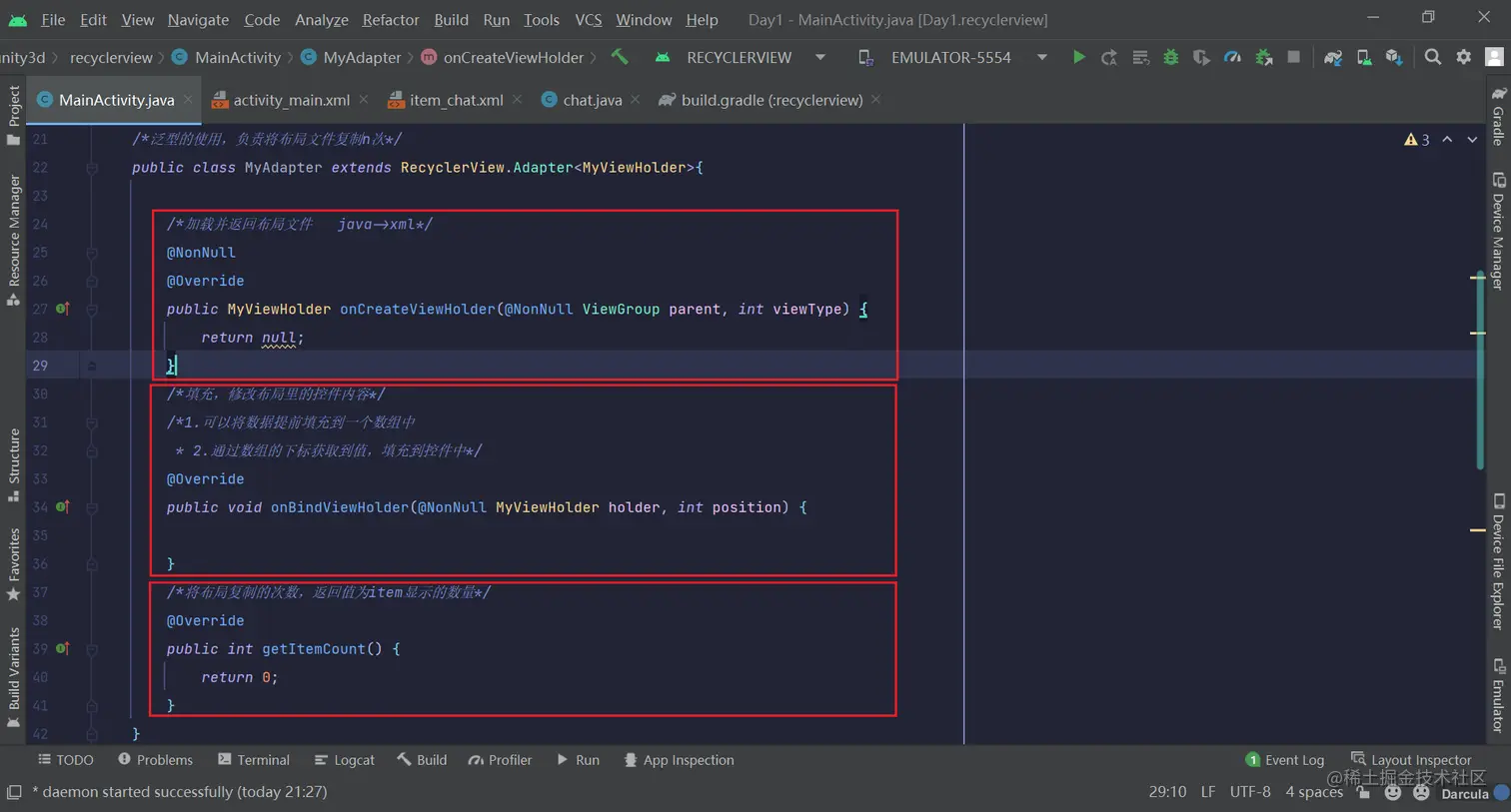Image resolution: width=1511 pixels, height=812 pixels.
Task: Click override gutter icon on line 34
Action: tap(62, 507)
